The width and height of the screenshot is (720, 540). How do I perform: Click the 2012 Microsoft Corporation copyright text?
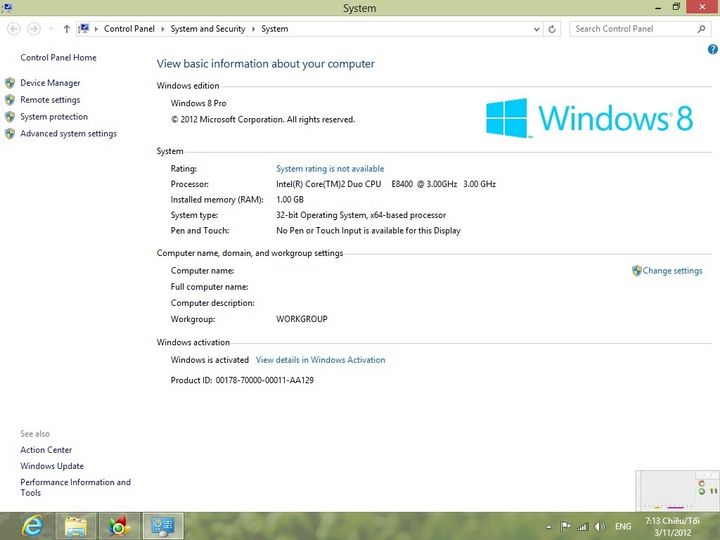263,120
